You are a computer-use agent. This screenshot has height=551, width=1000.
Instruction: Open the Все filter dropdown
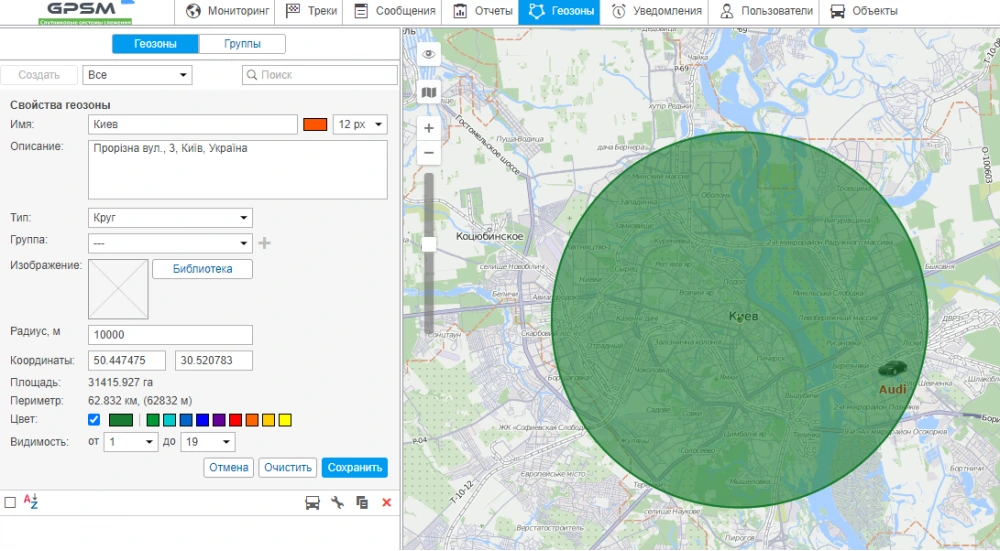[138, 75]
